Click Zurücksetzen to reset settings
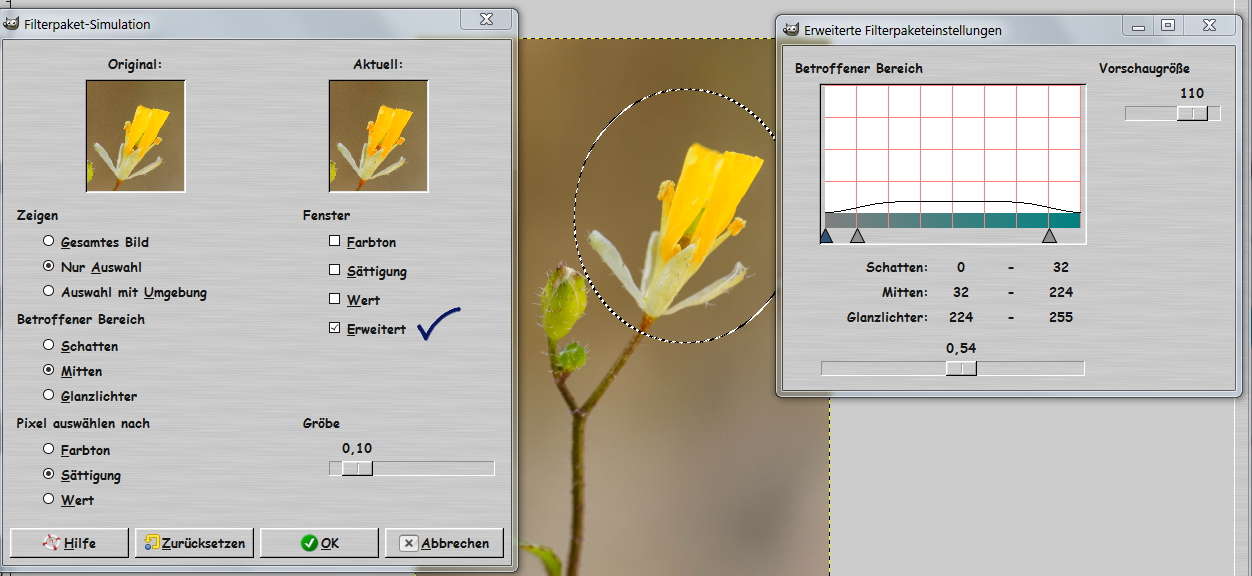The height and width of the screenshot is (576, 1252). 194,543
